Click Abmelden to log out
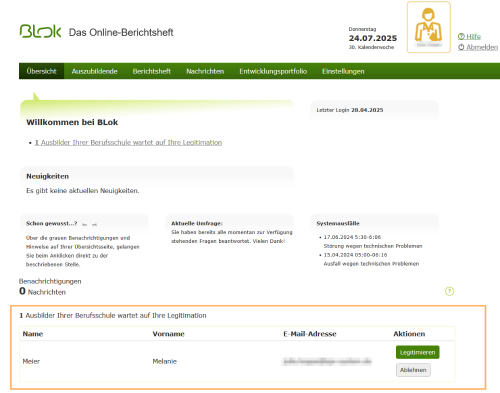The image size is (500, 393). [x=478, y=47]
